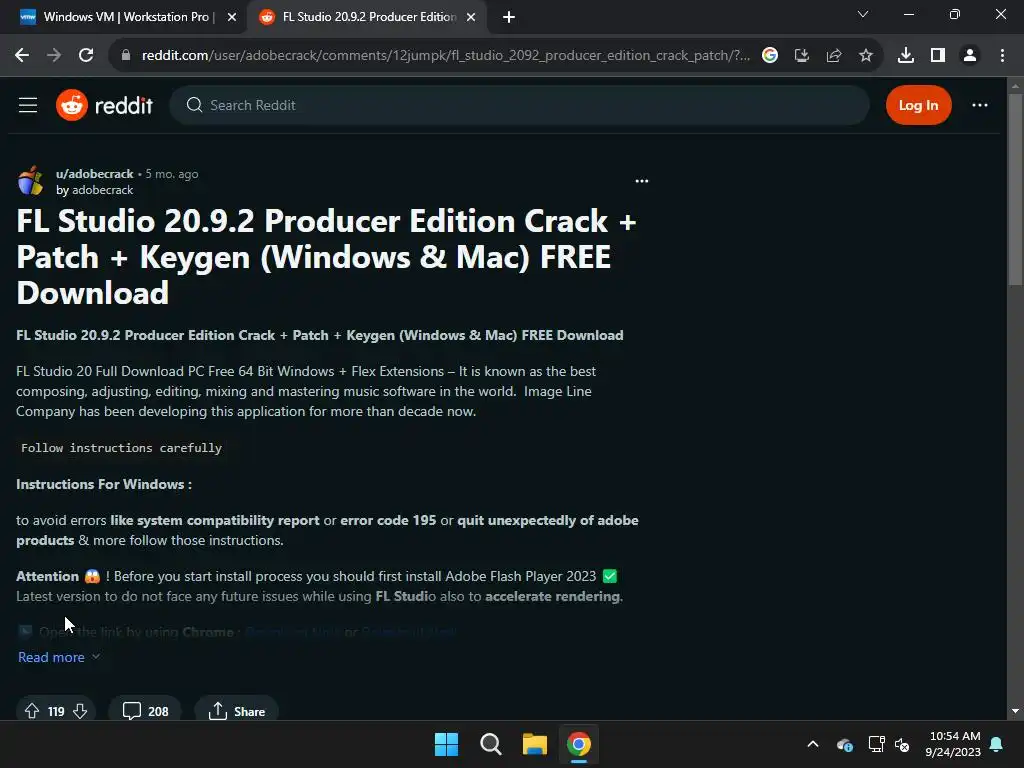The width and height of the screenshot is (1024, 768).
Task: Open Reddit hamburger menu
Action: click(x=28, y=105)
